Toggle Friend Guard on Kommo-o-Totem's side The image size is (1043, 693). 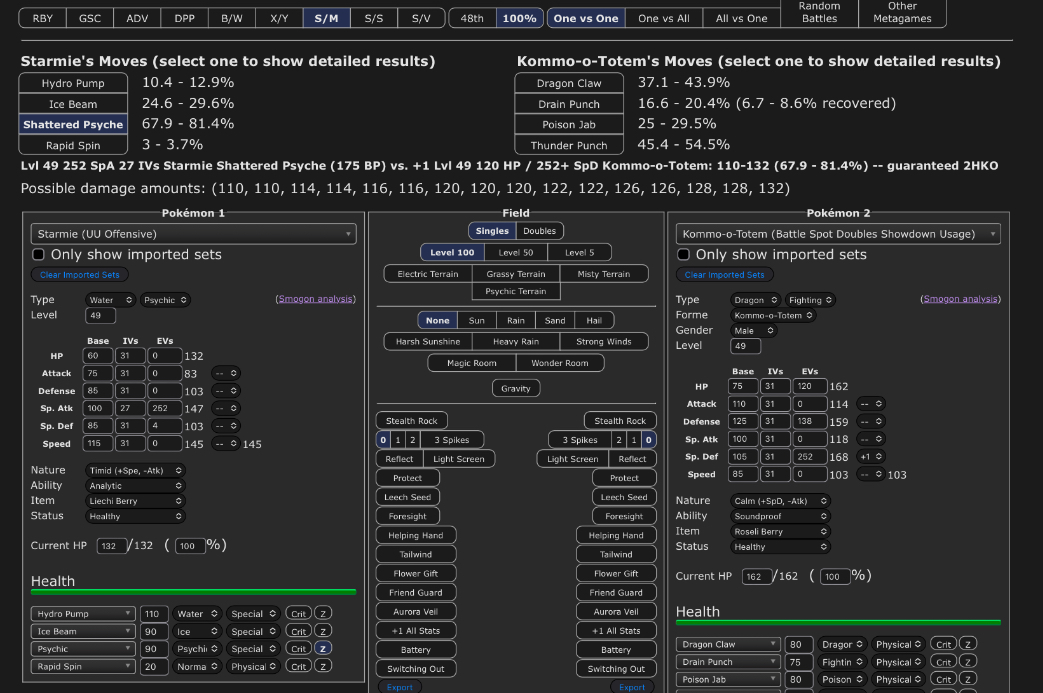click(x=616, y=593)
